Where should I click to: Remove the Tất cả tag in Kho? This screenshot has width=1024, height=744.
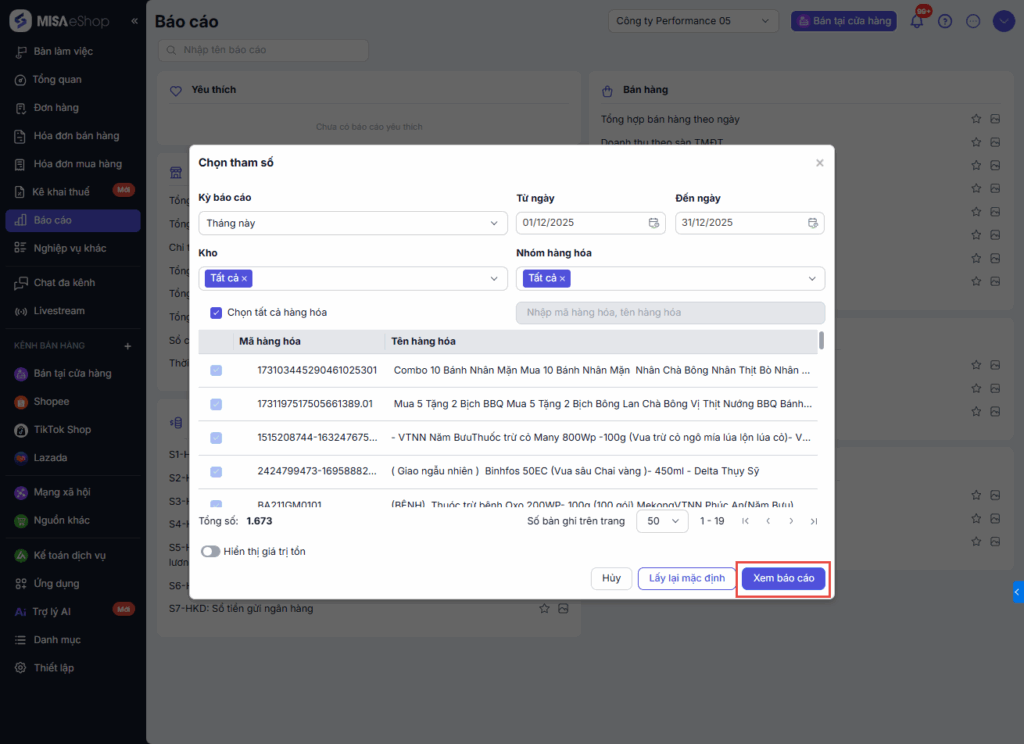(245, 278)
